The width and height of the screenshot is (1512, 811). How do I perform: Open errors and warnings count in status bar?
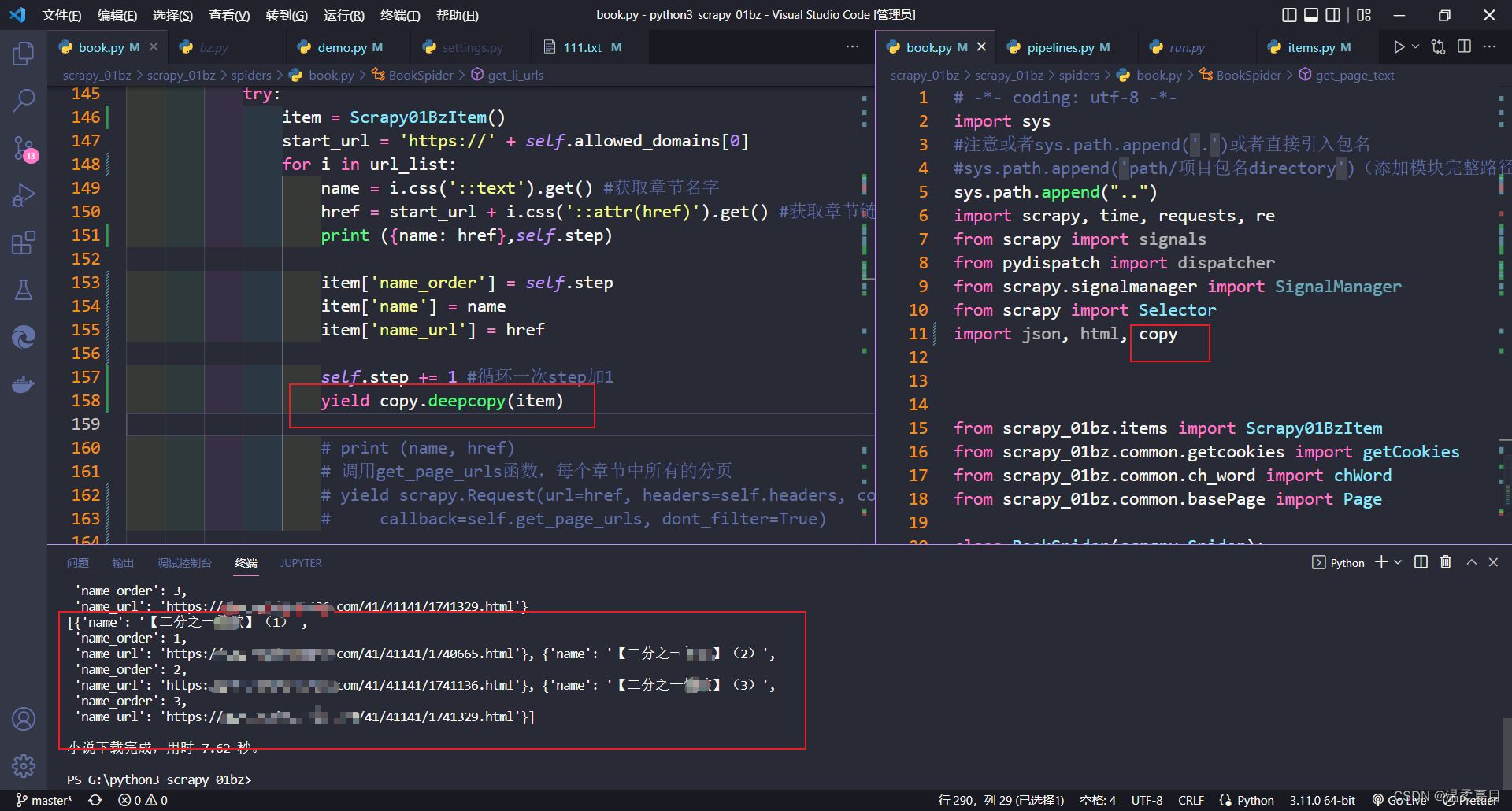pyautogui.click(x=143, y=800)
